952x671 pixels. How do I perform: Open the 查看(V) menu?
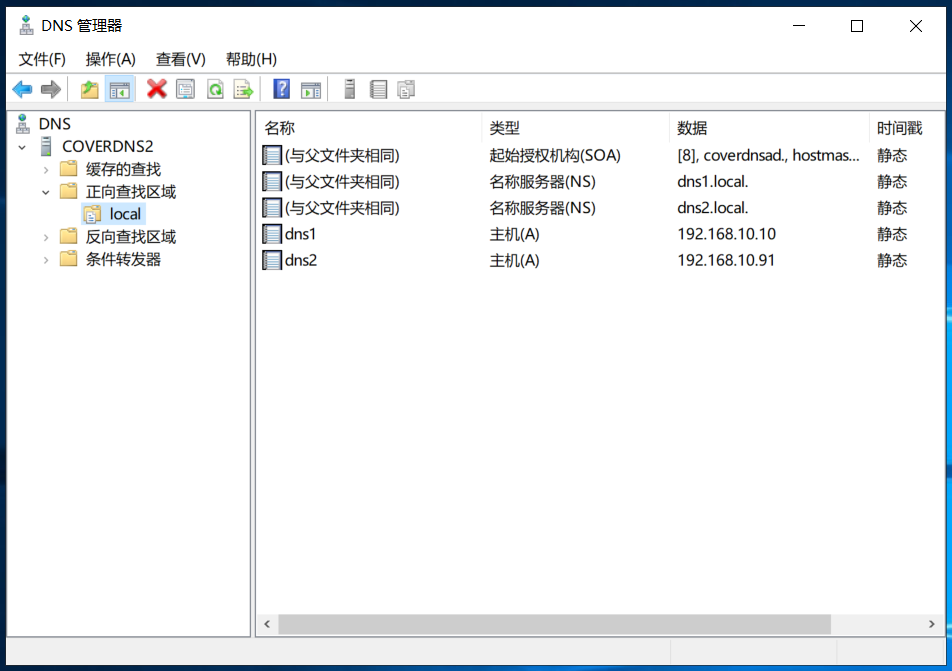pos(179,59)
